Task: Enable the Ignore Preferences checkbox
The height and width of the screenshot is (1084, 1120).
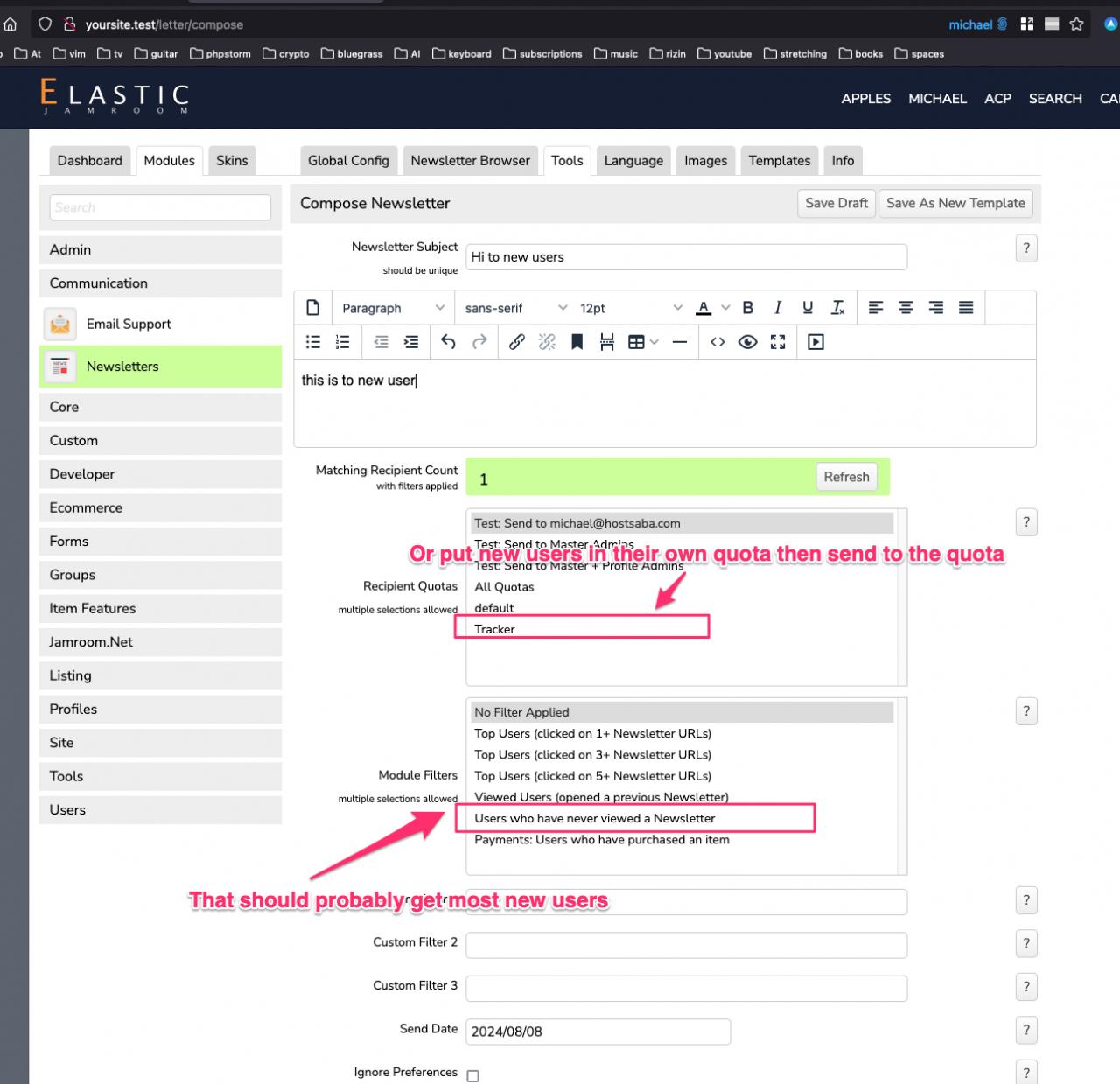Action: tap(473, 1075)
